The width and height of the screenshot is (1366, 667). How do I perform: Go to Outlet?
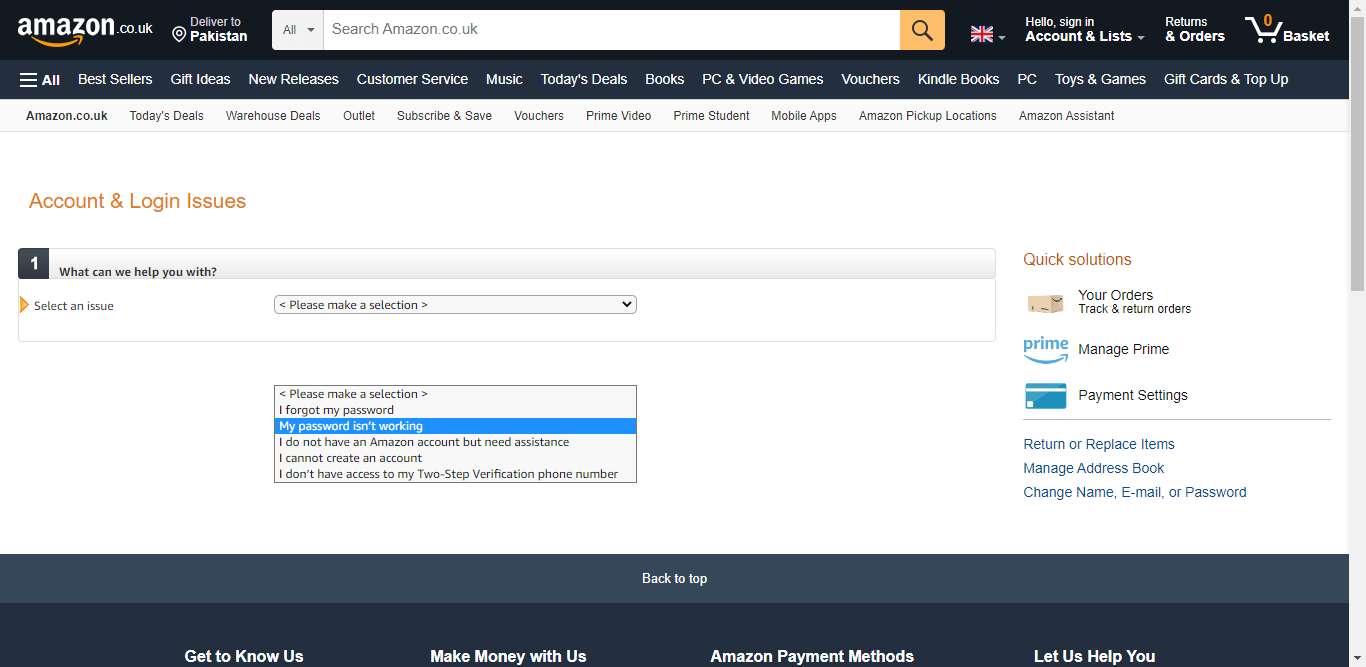coord(359,116)
